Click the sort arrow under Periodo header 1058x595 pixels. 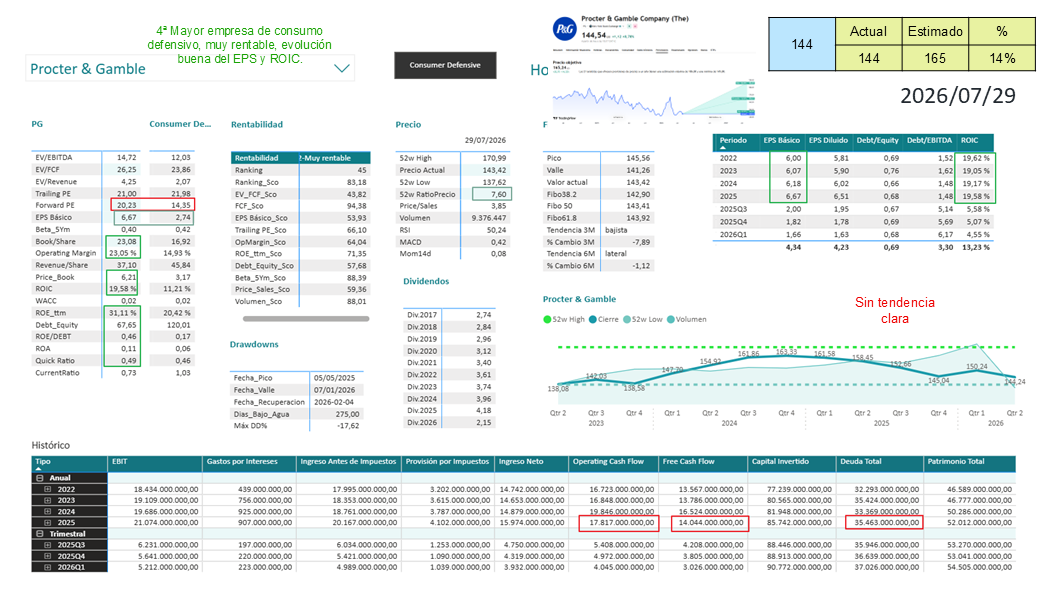723,147
